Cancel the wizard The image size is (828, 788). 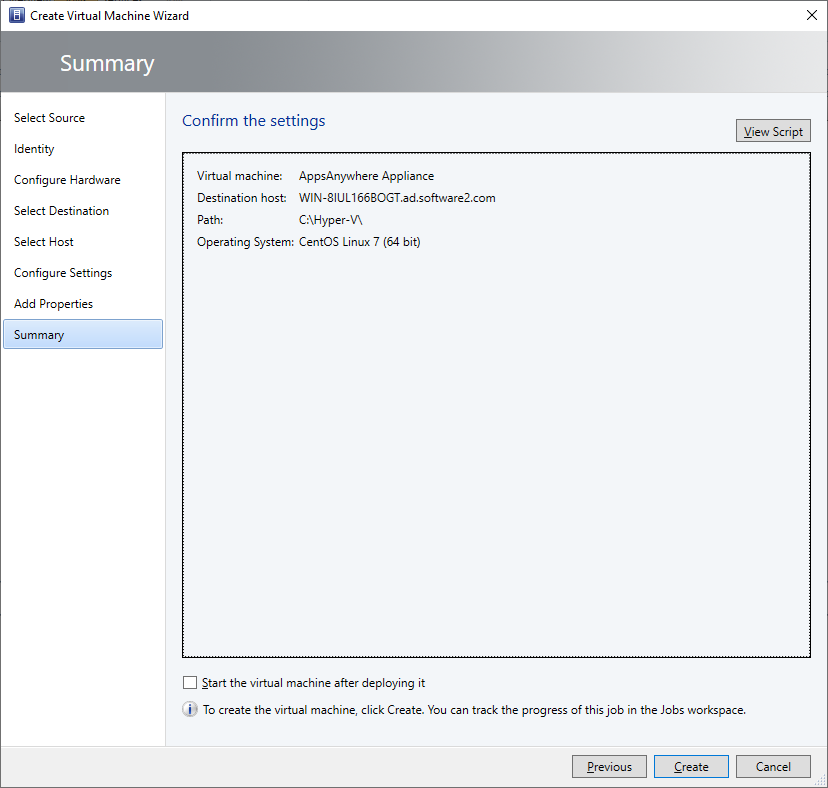click(773, 767)
